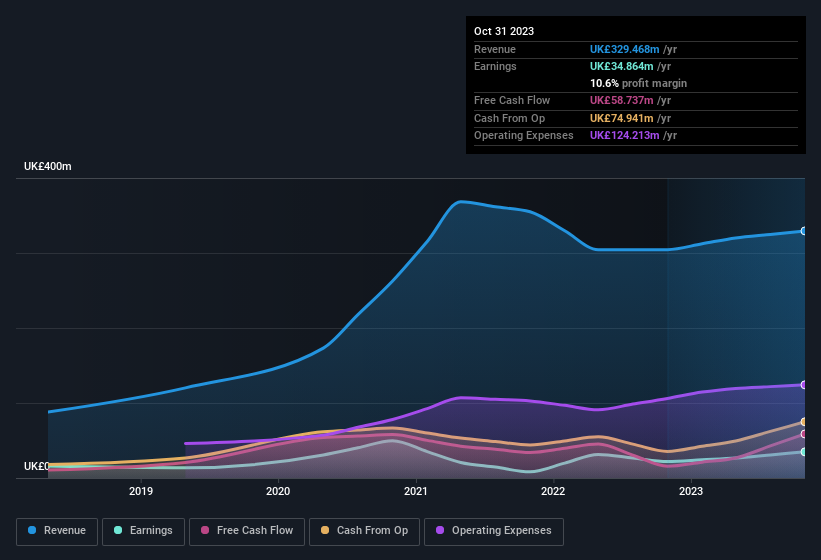
Task: Toggle the Earnings legend button
Action: click(x=143, y=531)
